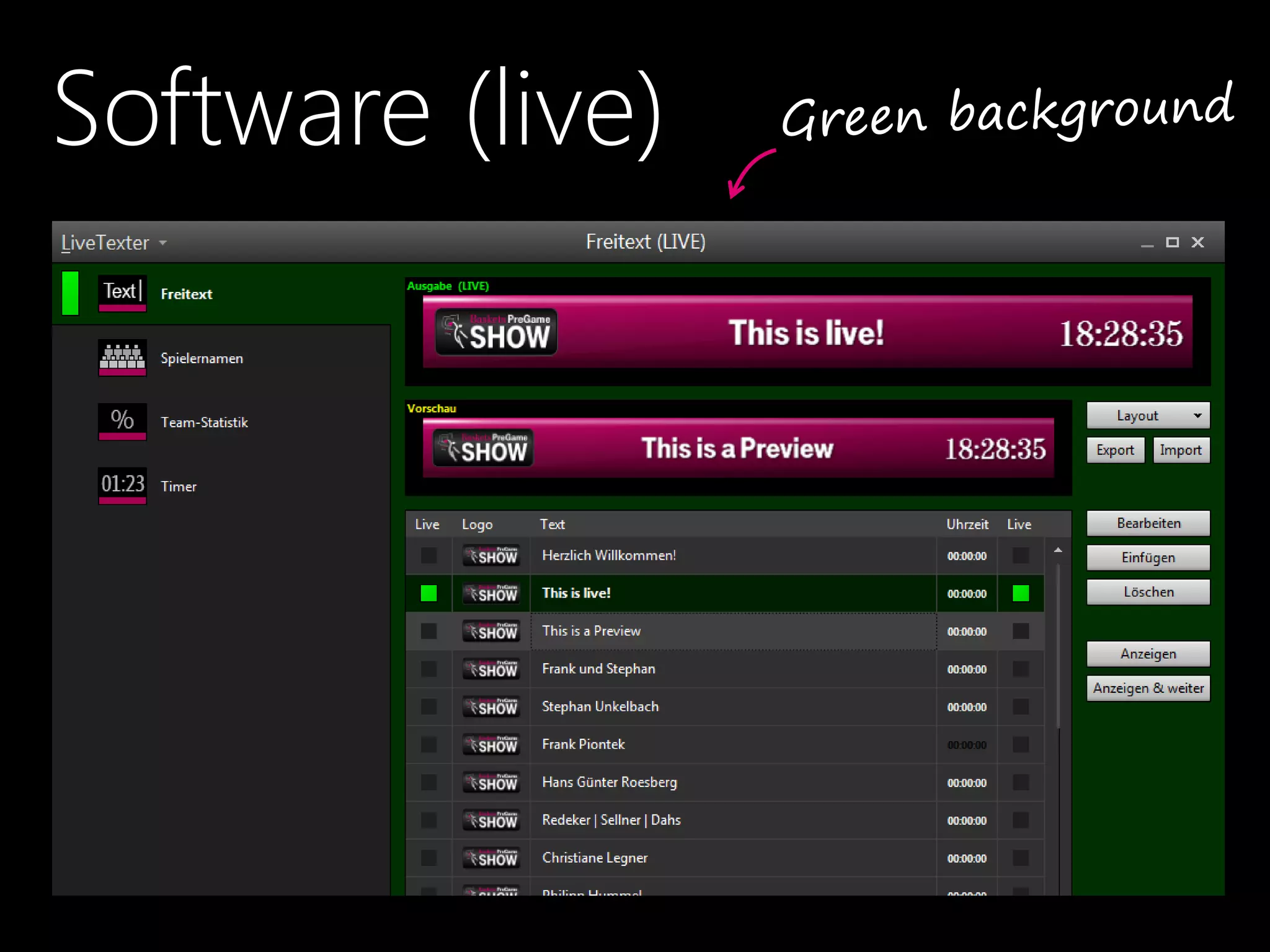Click SHOW logo in Frank Piontek row

click(x=491, y=744)
